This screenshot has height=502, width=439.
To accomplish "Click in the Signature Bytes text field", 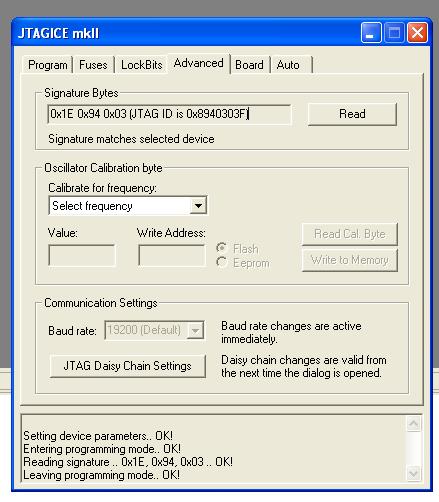I will coord(169,114).
